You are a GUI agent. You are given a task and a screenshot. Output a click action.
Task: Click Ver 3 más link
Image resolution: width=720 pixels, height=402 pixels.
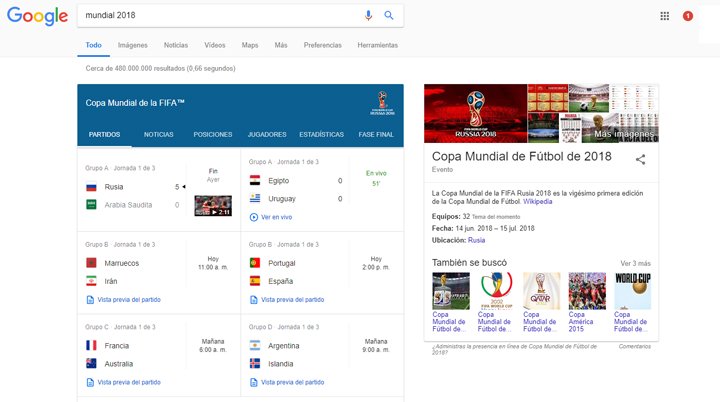(636, 263)
